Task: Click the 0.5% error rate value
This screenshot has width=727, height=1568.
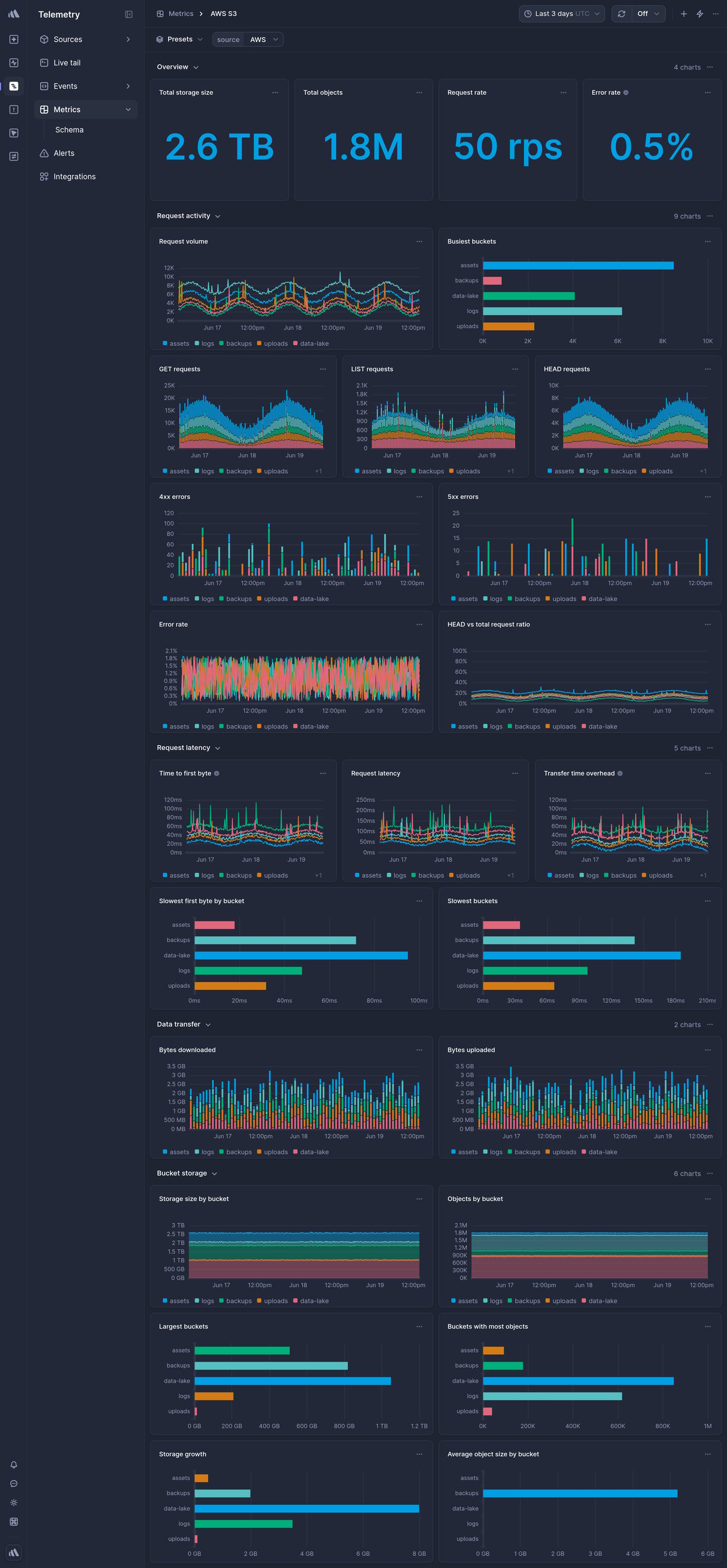Action: [652, 147]
